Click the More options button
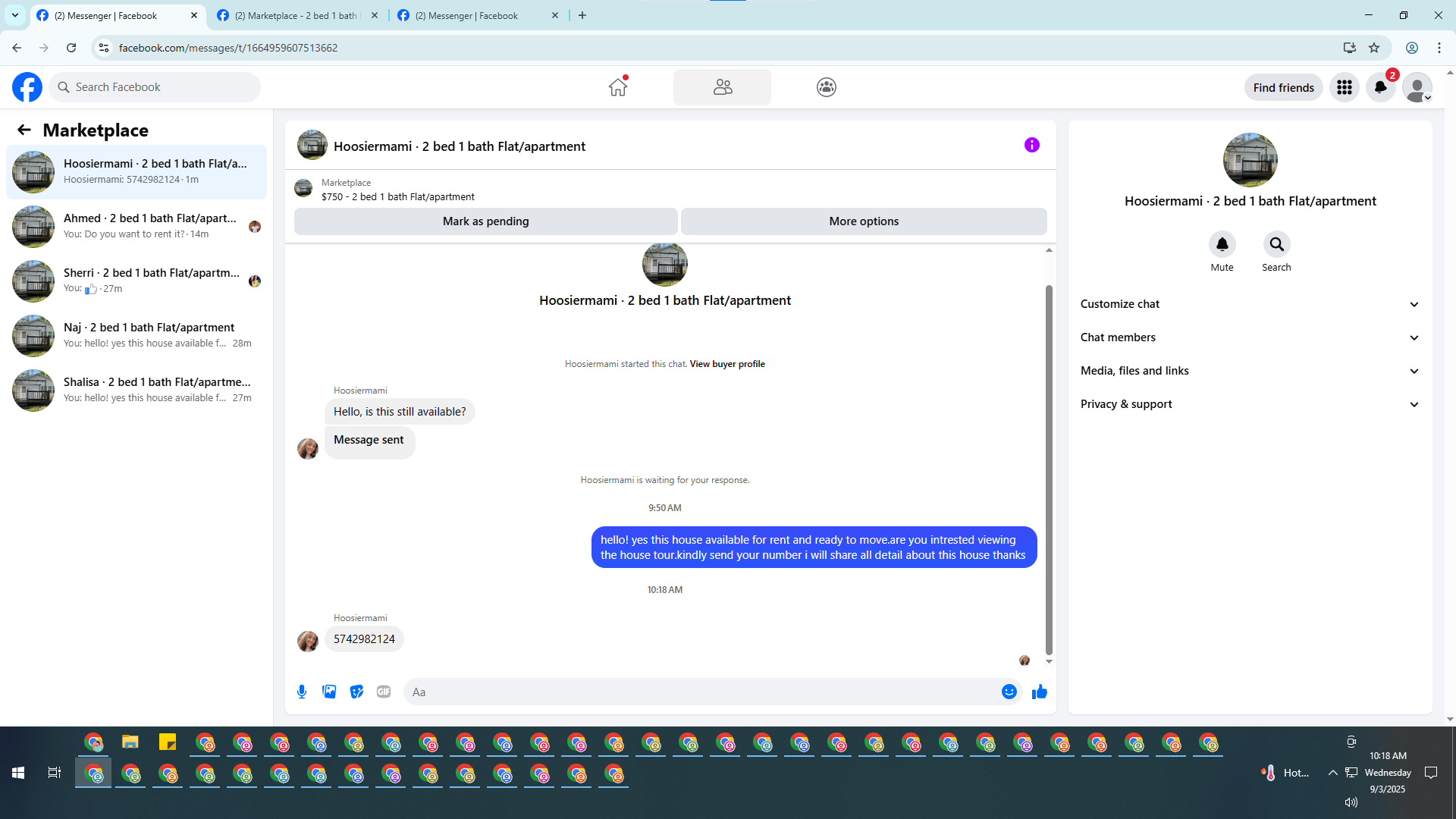 click(864, 221)
